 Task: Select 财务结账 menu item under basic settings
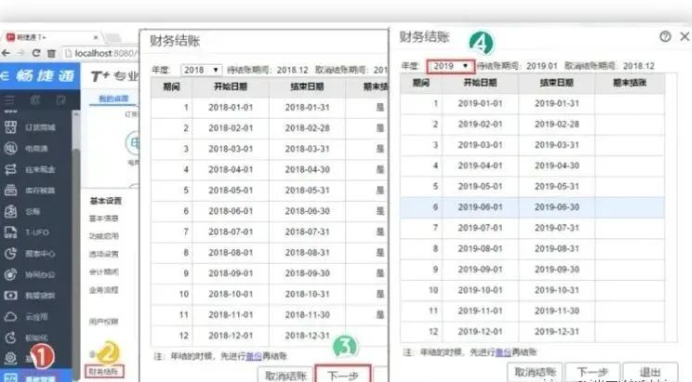(x=104, y=371)
